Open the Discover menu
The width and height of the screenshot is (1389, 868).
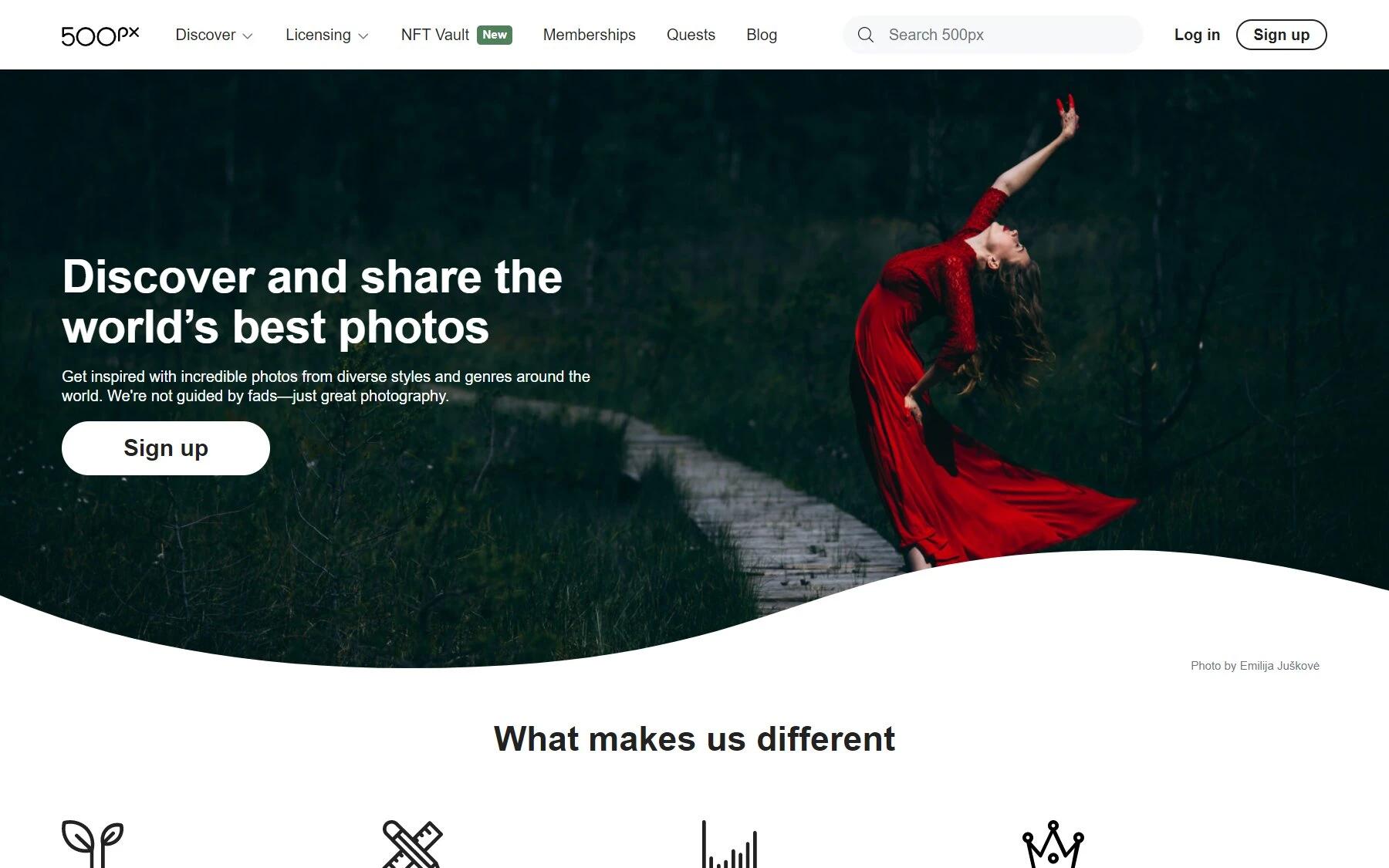(214, 35)
